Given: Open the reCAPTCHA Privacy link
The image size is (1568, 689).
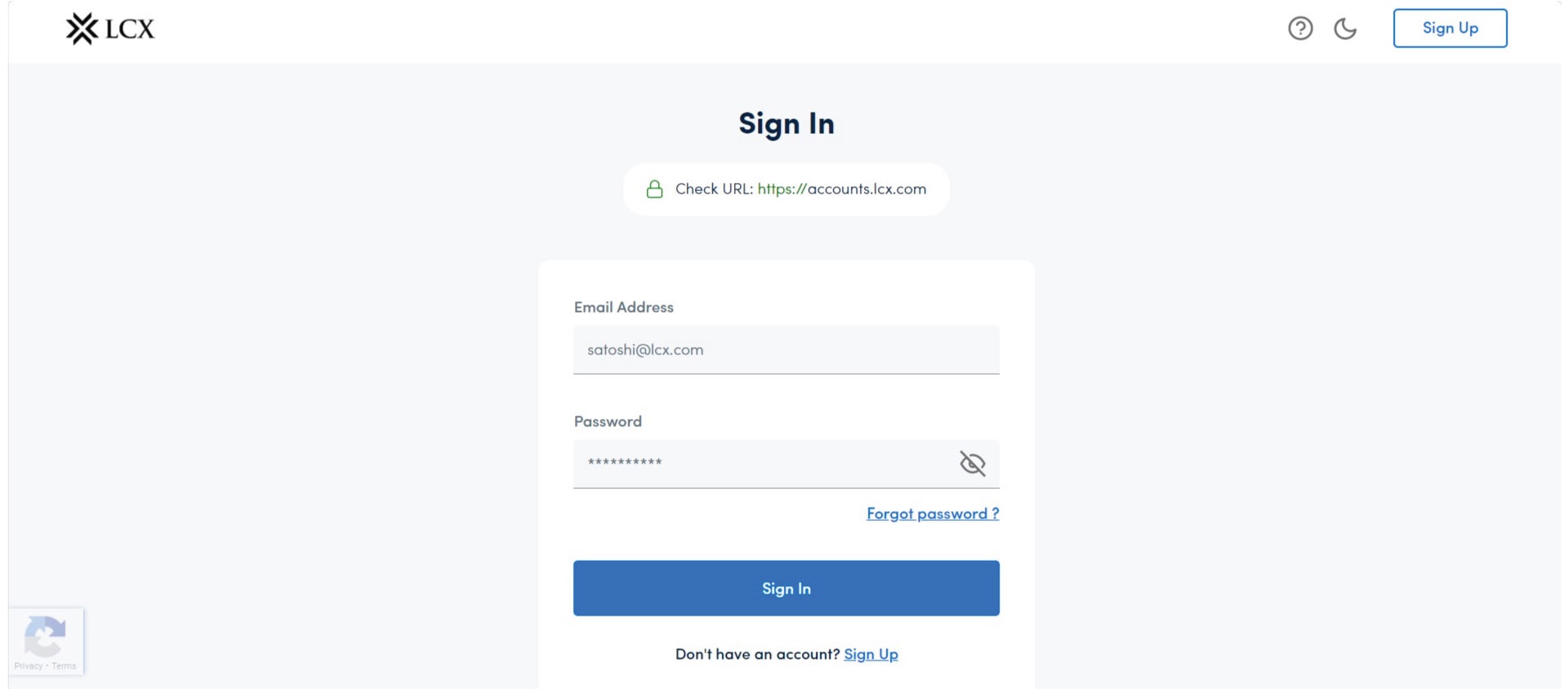Looking at the screenshot, I should point(28,666).
